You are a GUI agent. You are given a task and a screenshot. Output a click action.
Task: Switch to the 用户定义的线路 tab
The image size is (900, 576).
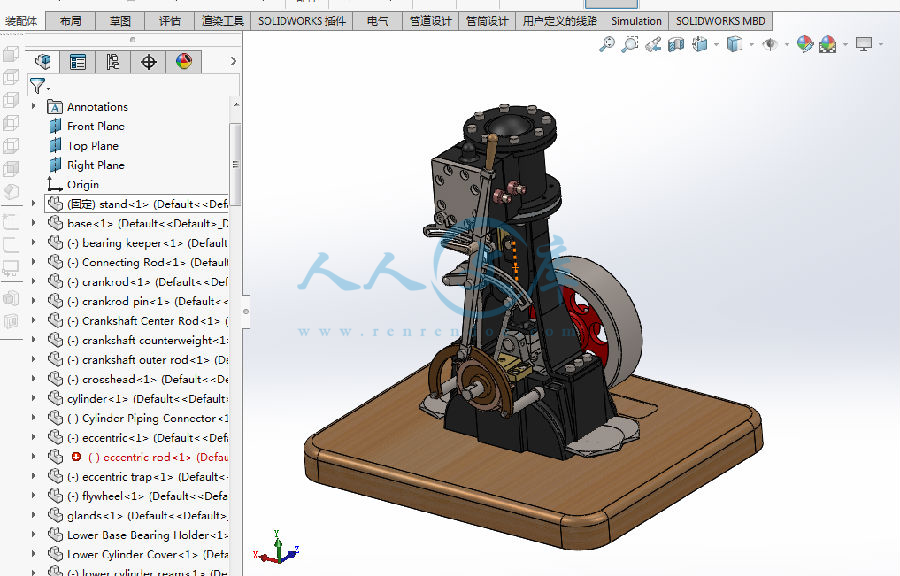point(560,21)
